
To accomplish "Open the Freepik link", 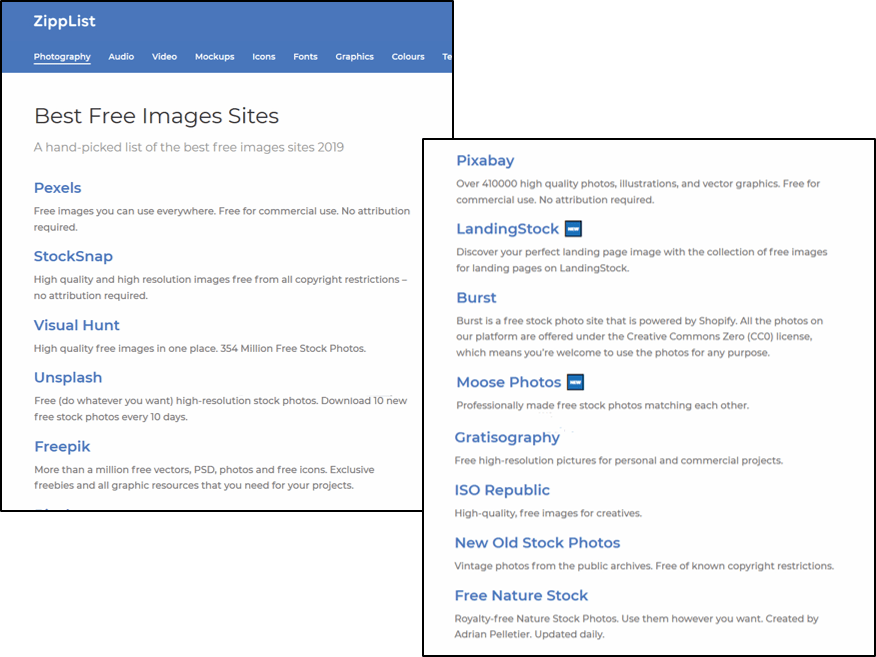I will [x=64, y=447].
